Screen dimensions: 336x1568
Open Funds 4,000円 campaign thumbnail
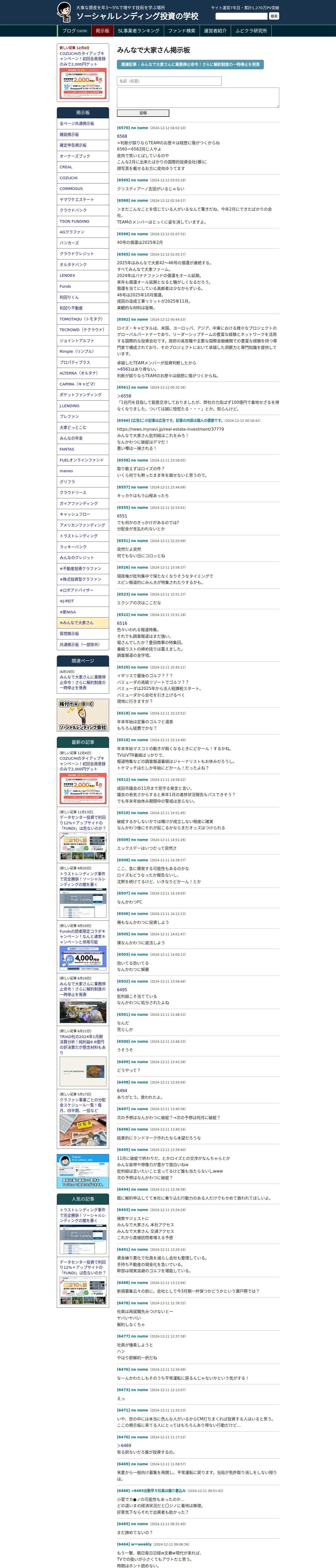83,958
